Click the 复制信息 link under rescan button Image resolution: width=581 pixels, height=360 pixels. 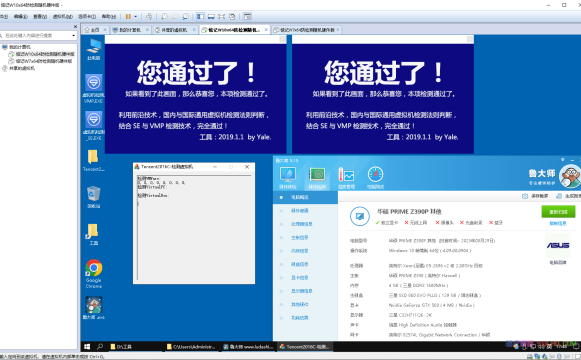pos(558,223)
